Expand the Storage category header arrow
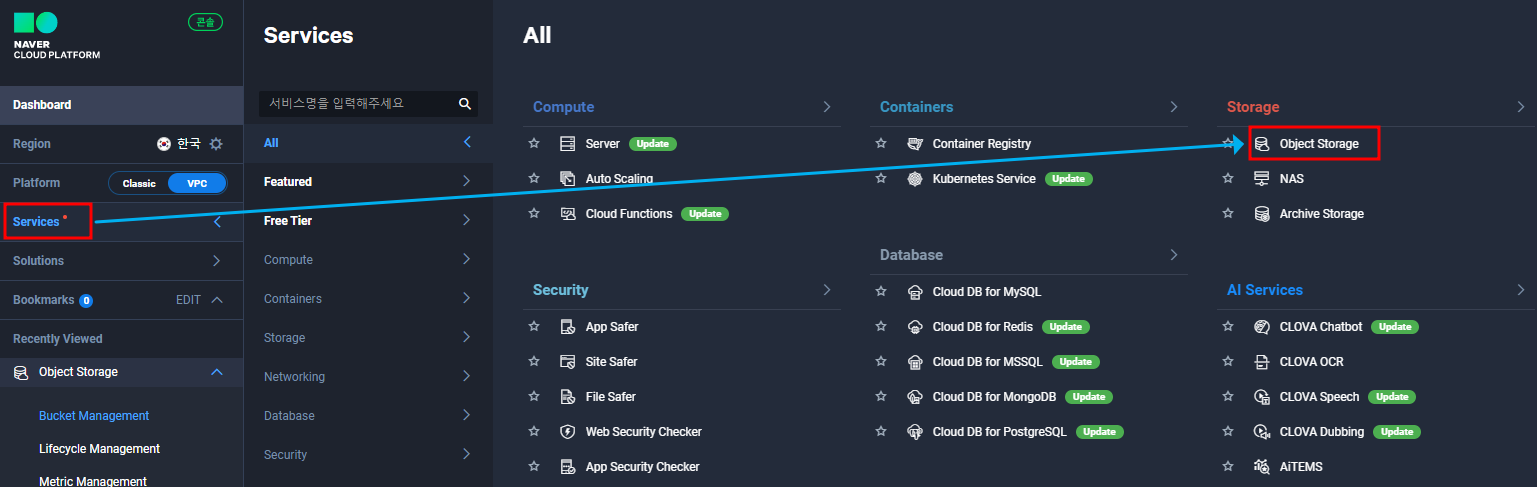This screenshot has height=487, width=1537. click(1521, 107)
